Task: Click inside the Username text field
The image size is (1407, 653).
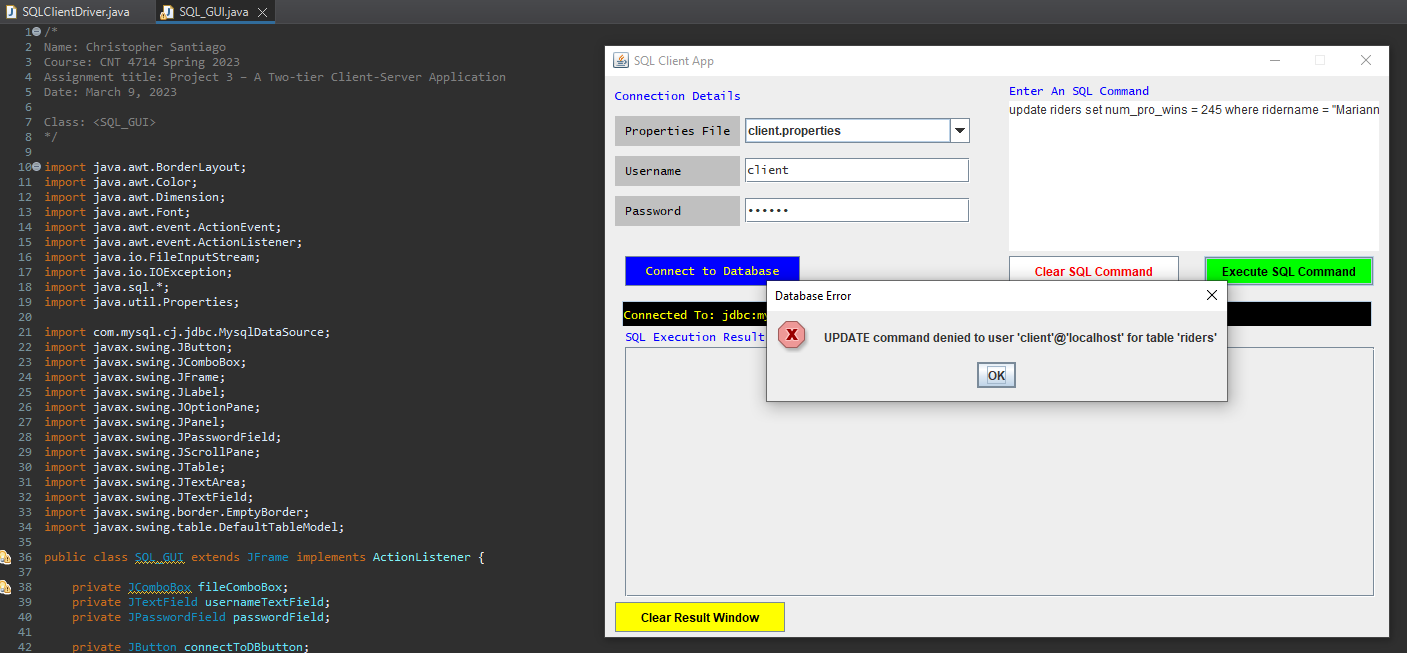Action: pos(856,170)
